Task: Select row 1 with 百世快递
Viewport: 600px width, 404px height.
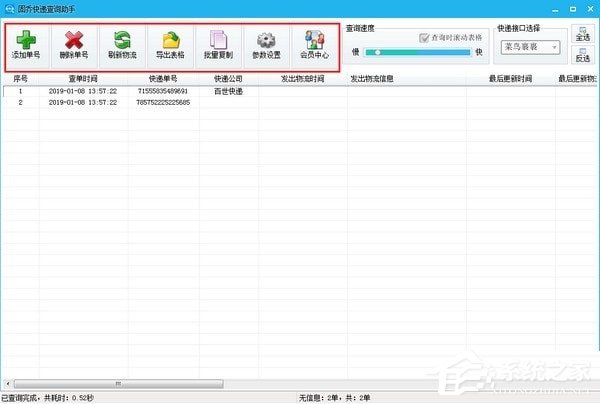Action: coord(300,91)
